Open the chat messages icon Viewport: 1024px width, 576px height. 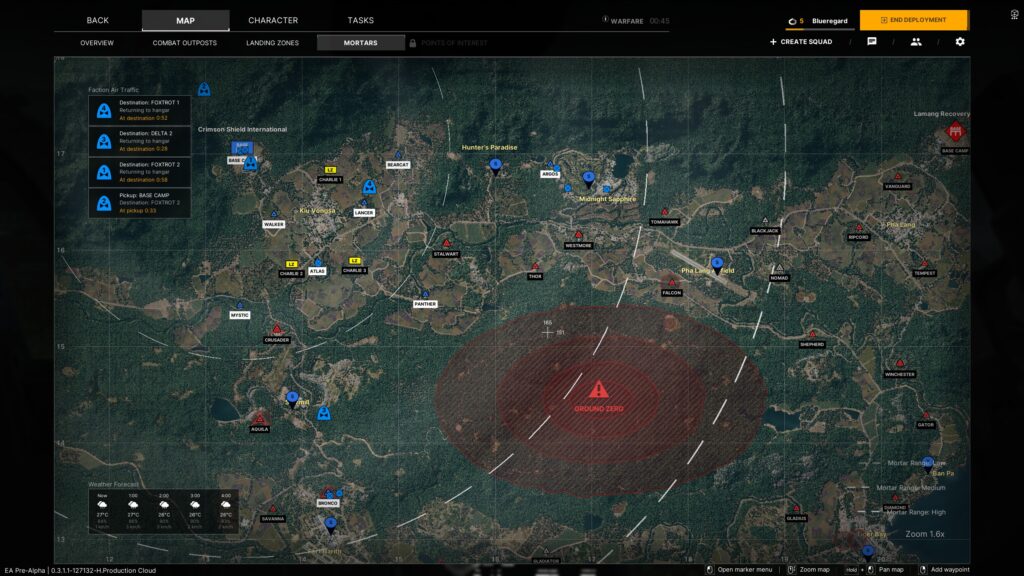click(x=871, y=42)
